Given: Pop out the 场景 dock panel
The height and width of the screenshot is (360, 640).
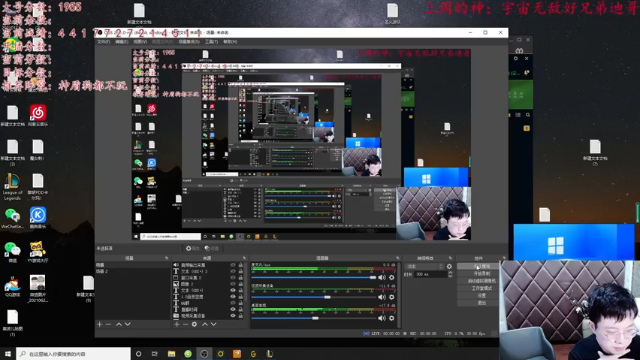Looking at the screenshot, I should (166, 258).
